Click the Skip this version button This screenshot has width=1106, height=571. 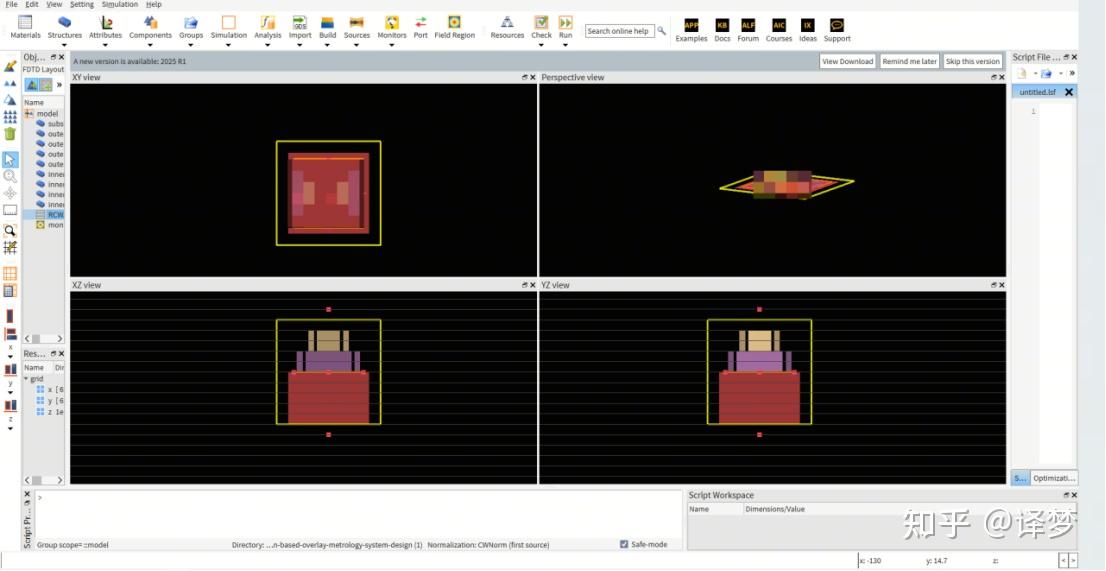point(973,61)
